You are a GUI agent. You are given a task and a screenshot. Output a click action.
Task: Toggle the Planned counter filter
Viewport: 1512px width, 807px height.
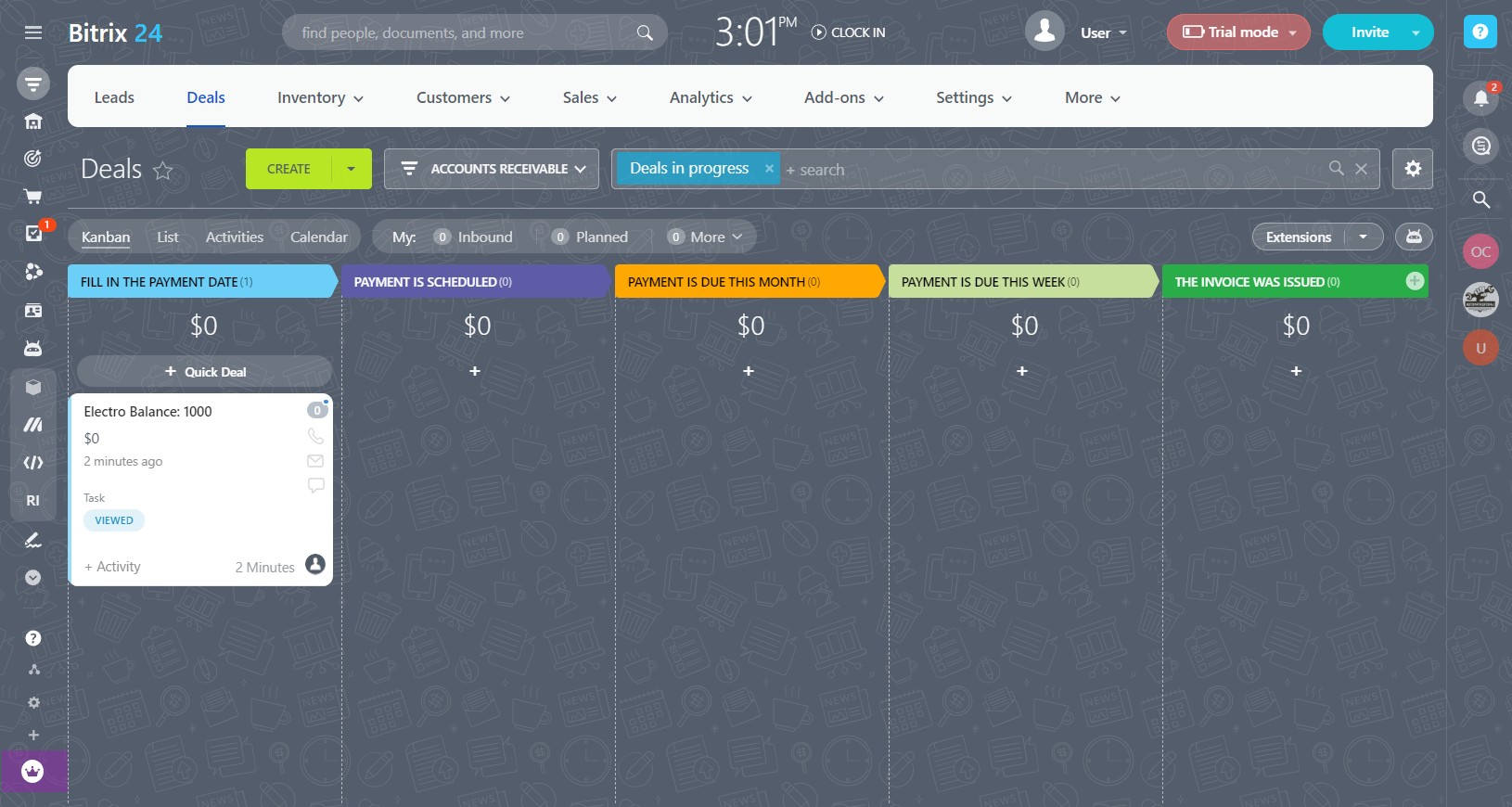pyautogui.click(x=590, y=237)
